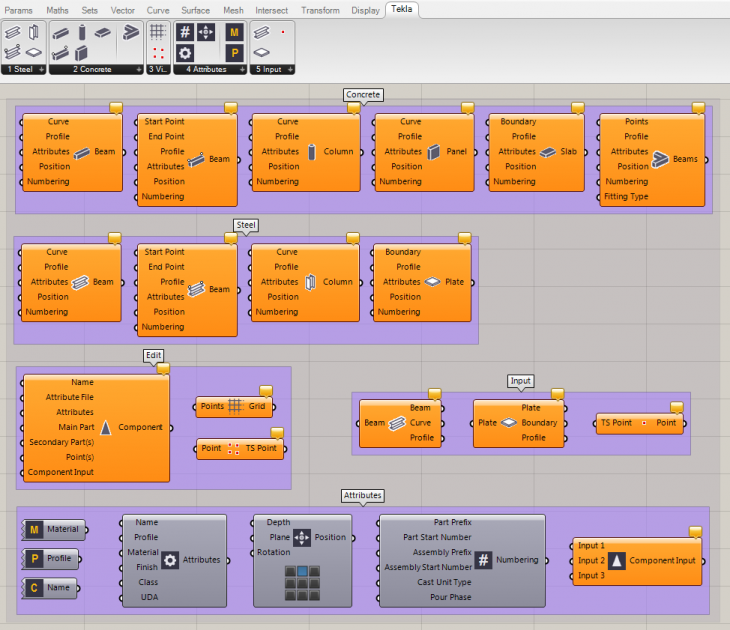730x630 pixels.
Task: Pick the Steel Plate tool in the toolbar
Action: (x=34, y=53)
